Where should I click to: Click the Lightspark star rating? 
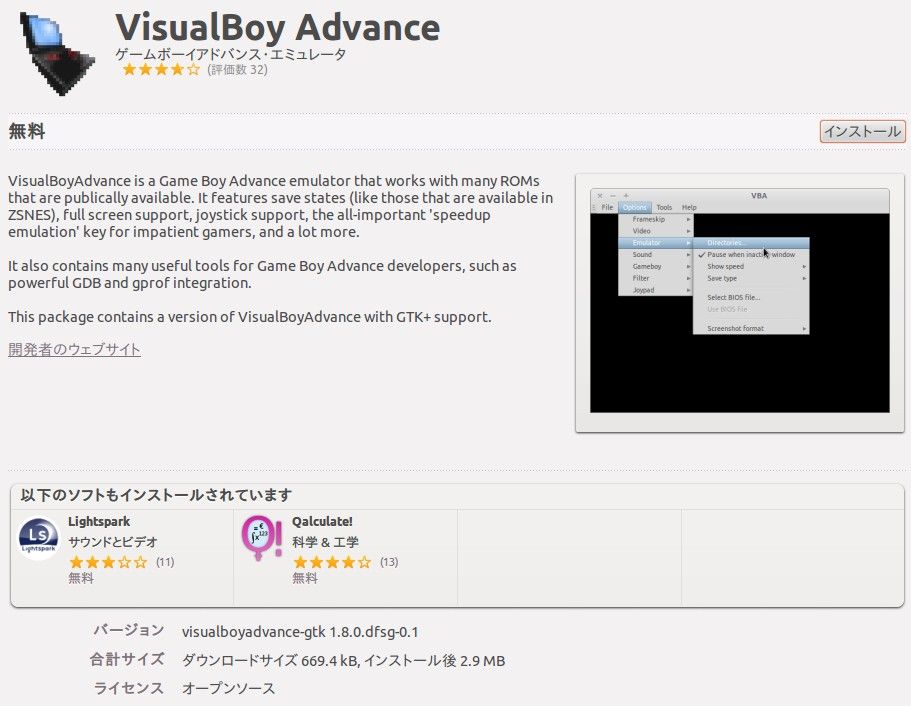click(x=108, y=562)
